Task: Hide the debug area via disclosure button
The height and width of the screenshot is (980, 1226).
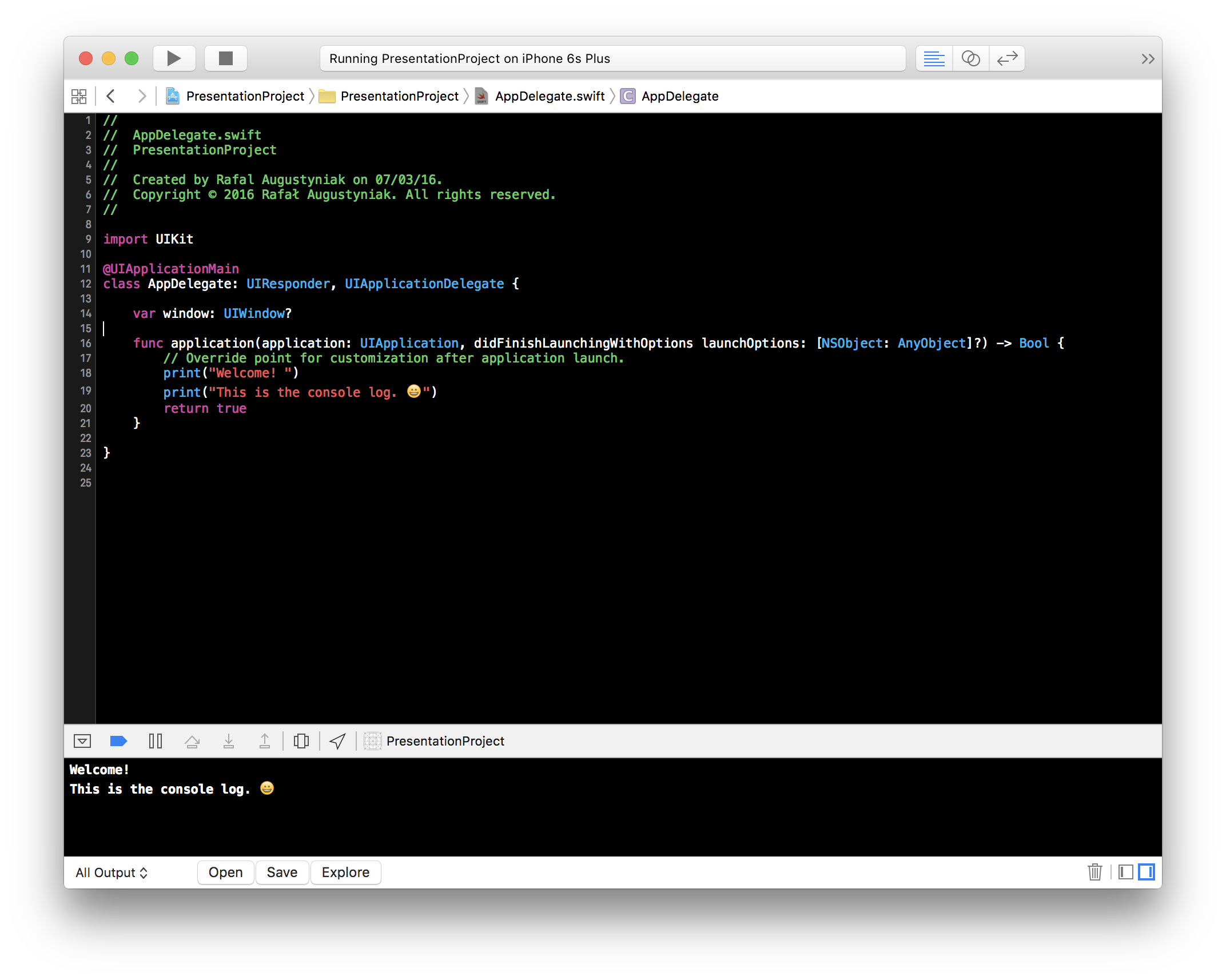Action: click(x=82, y=741)
